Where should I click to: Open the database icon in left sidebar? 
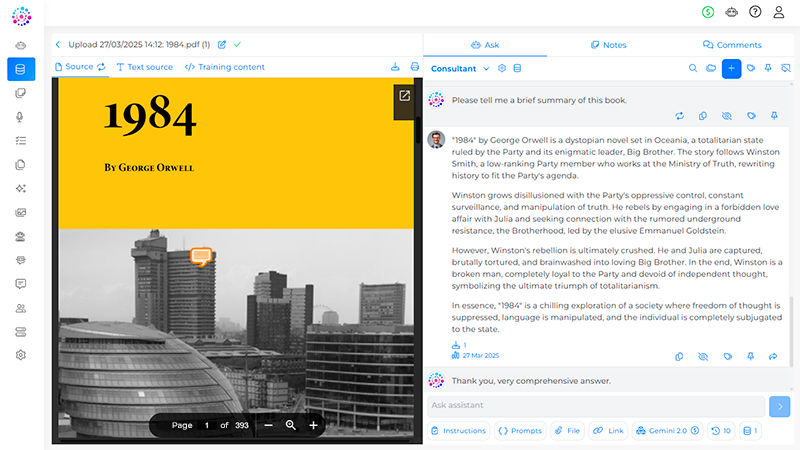21,69
